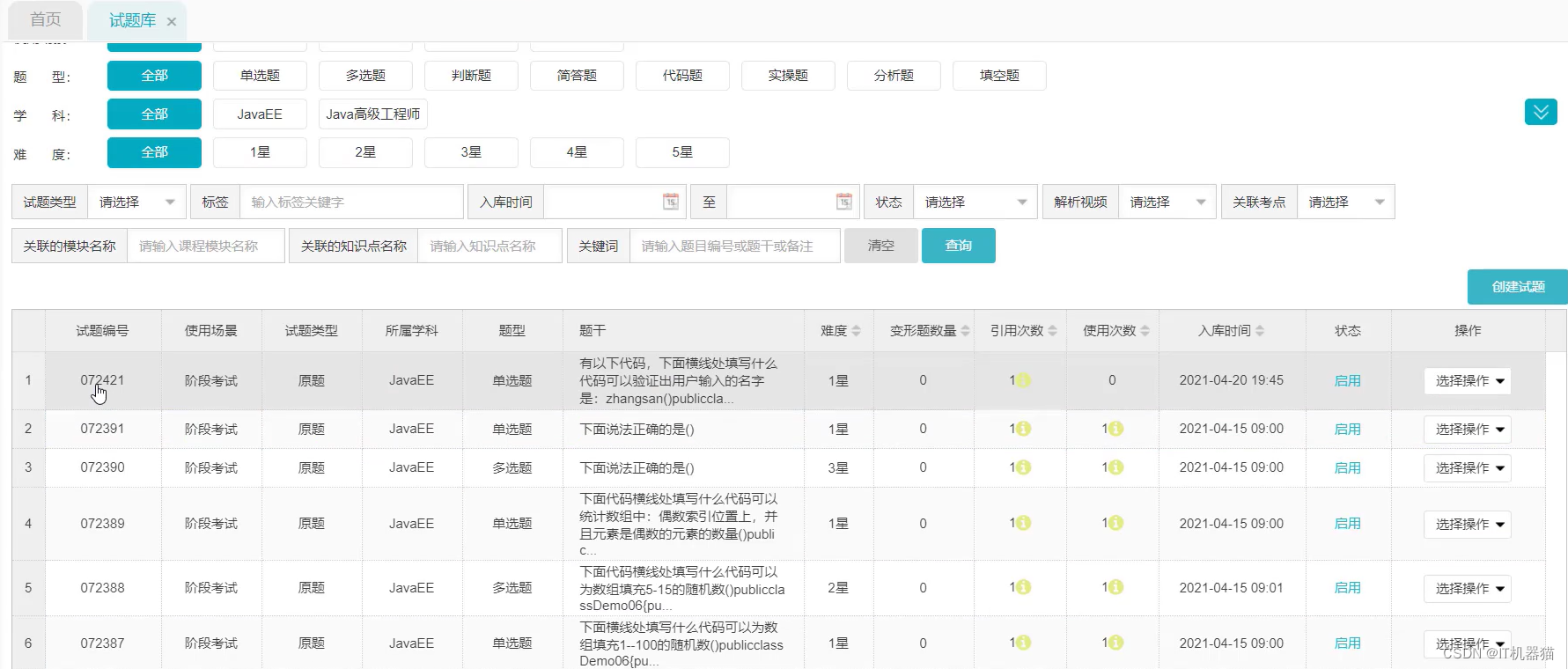Filter question type by 实操题
This screenshot has height=669, width=1568.
[788, 76]
